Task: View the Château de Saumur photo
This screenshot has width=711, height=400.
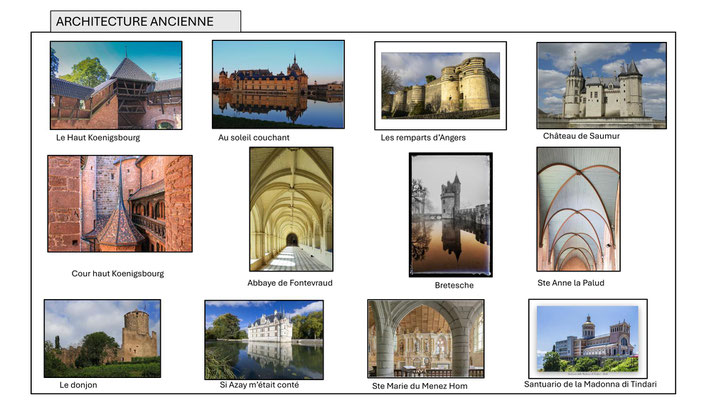Action: 601,85
